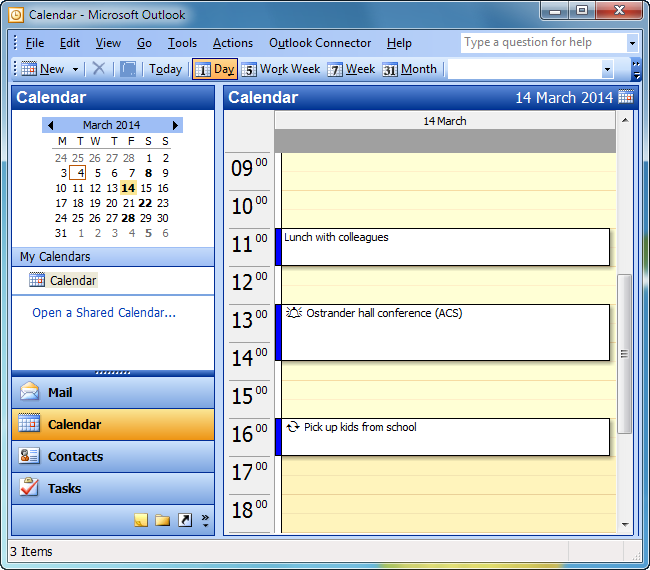Screen dimensions: 650x570
Task: Click the Folder List icon
Action: (162, 520)
